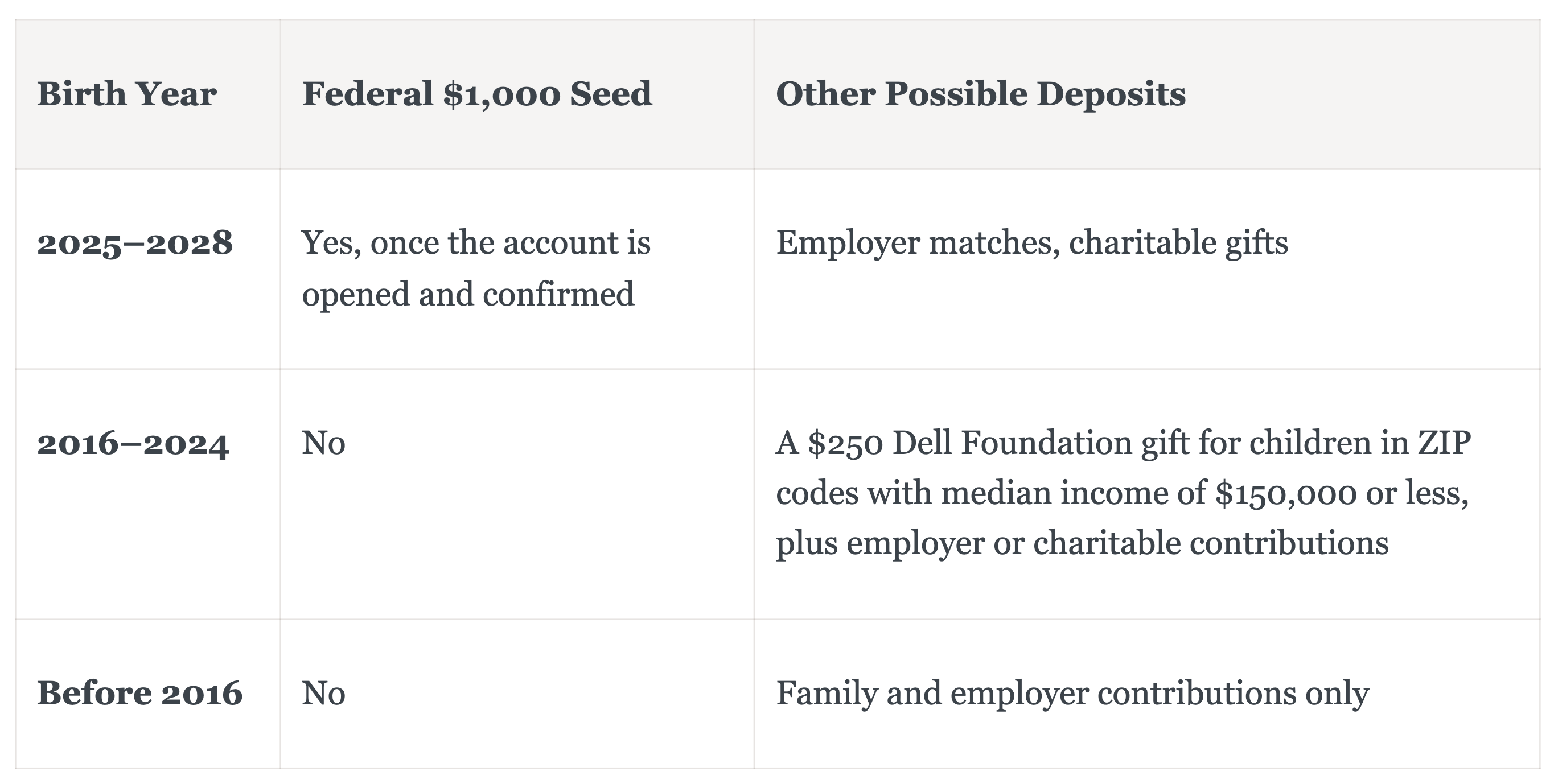Click the words 'opened and confirmed'
The image size is (1554, 784).
468,294
